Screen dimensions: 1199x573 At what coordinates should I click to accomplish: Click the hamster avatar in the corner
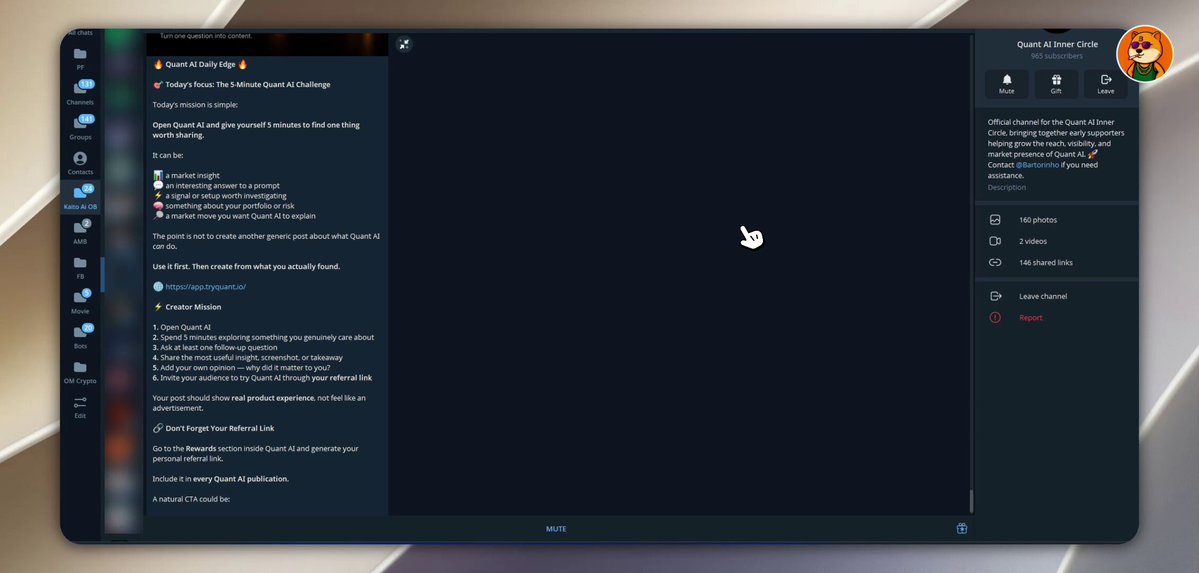(x=1144, y=54)
